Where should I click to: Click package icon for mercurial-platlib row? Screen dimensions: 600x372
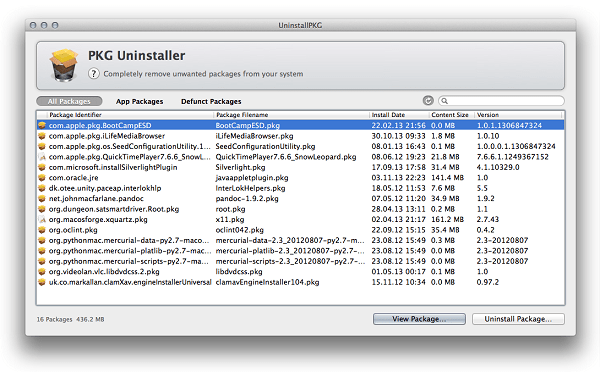pyautogui.click(x=42, y=251)
